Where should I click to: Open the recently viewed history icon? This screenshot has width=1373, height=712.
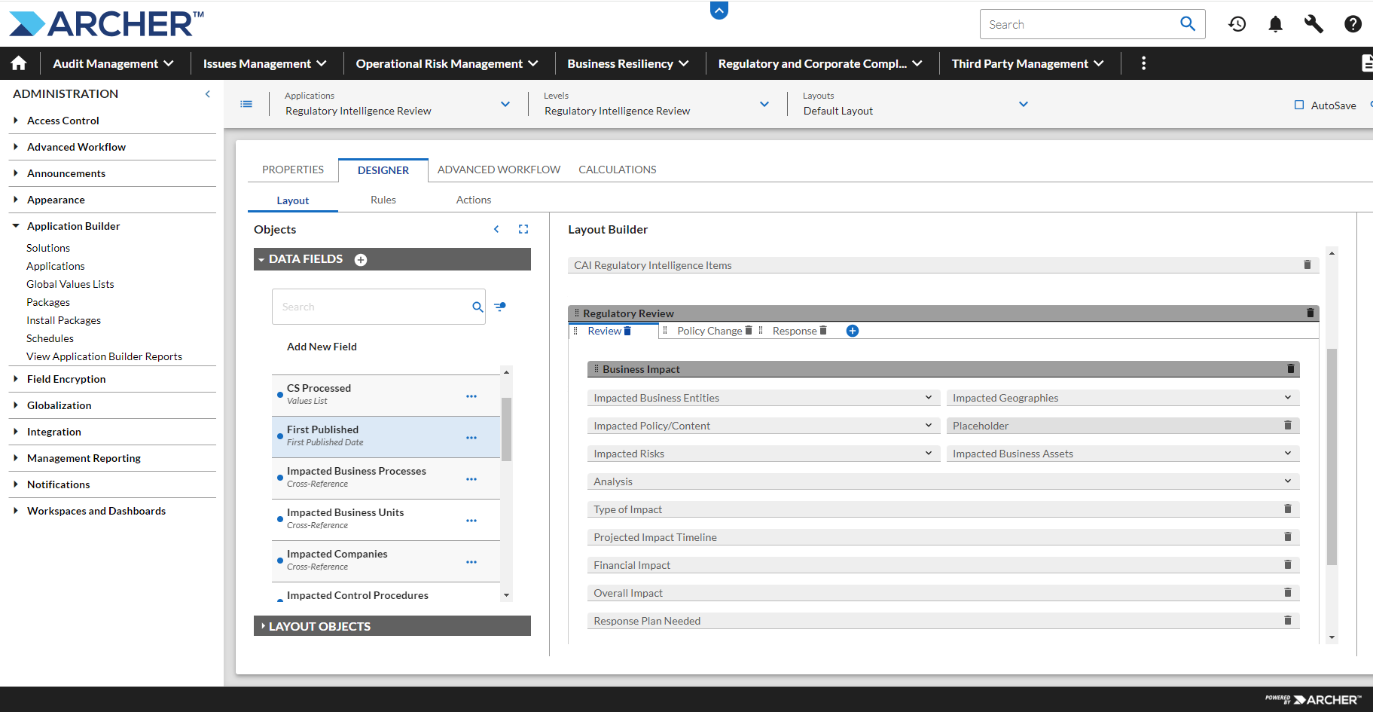pyautogui.click(x=1237, y=24)
